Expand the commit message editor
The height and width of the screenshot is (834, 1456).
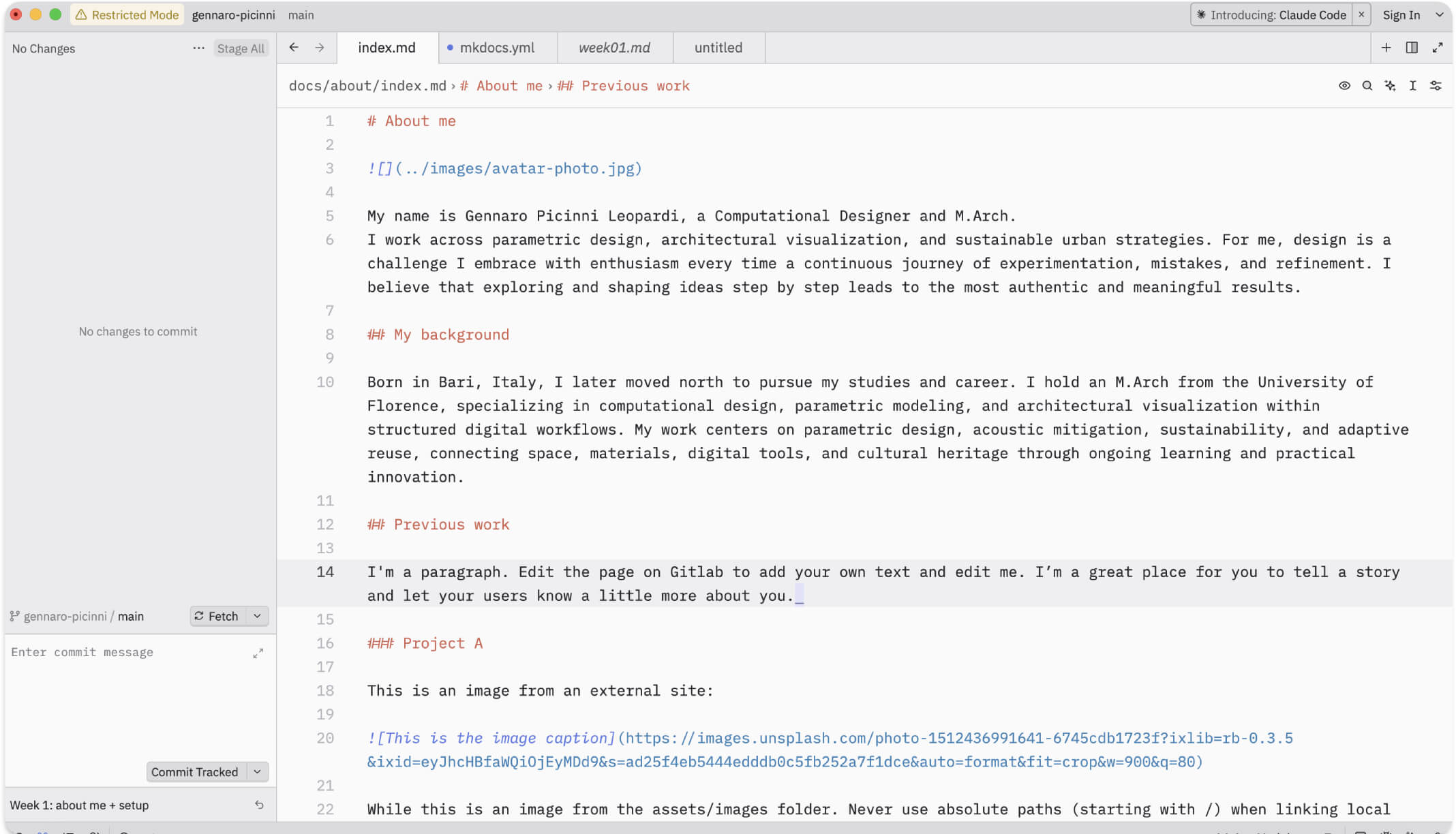258,653
